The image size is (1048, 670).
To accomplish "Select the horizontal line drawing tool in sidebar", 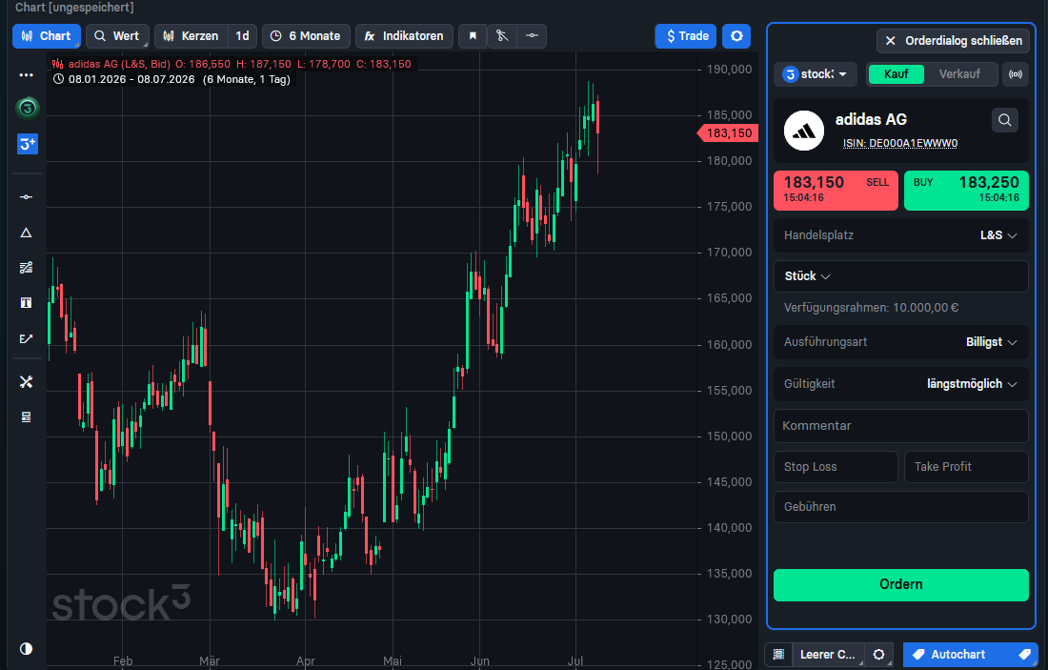I will point(26,197).
